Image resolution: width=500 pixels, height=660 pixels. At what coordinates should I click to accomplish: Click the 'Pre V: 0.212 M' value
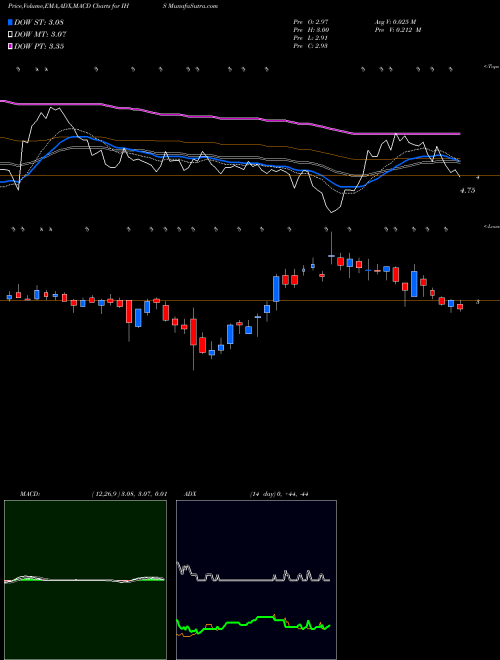coord(397,30)
